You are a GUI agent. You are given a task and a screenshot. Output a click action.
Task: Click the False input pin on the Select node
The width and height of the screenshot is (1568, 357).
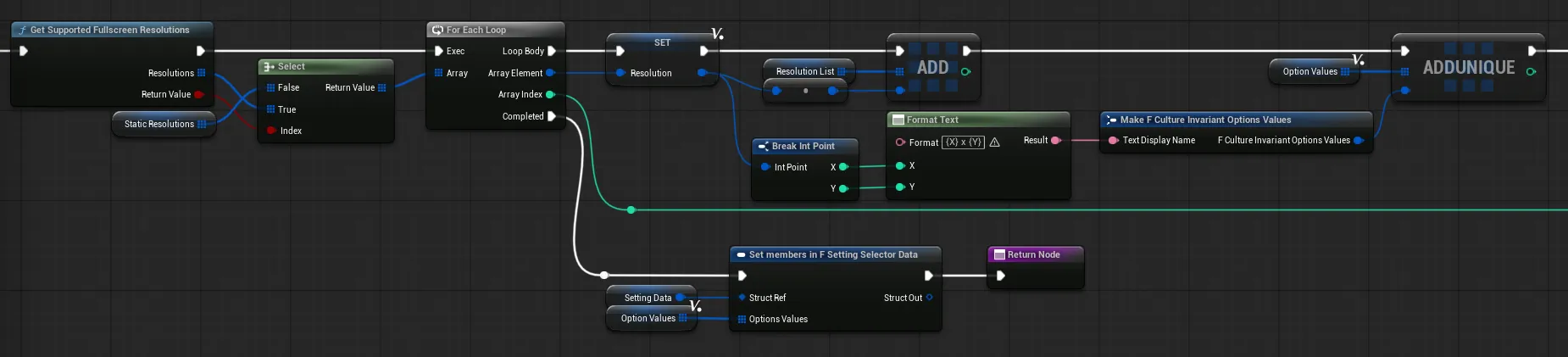(270, 87)
